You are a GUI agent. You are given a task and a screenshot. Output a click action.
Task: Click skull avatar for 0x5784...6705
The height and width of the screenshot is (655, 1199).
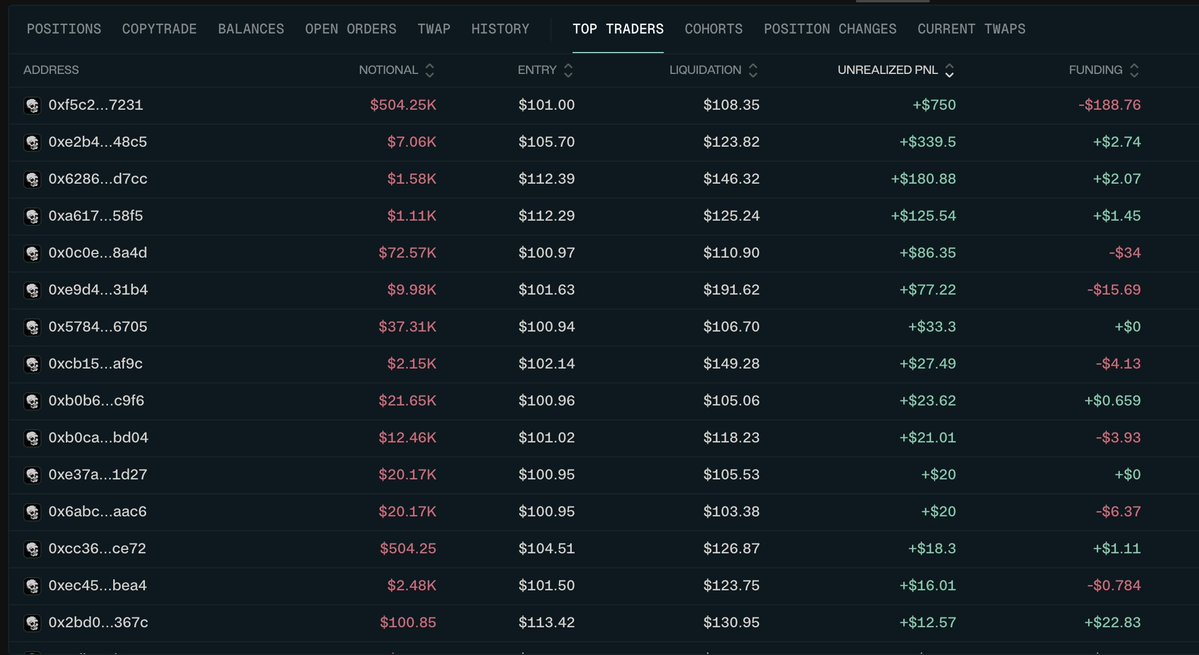point(32,327)
